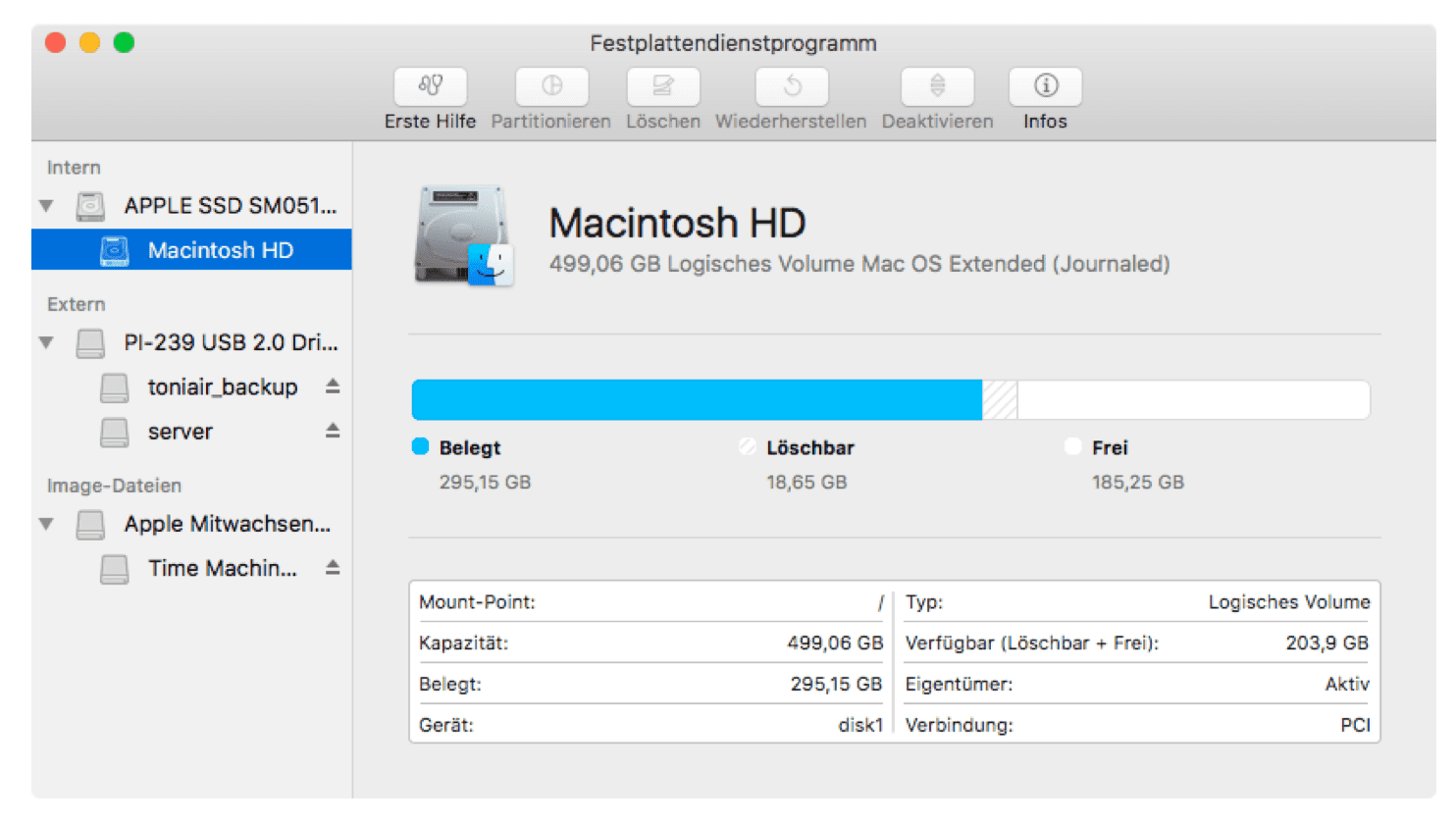Click the 185,25 GB Frei value

[x=1138, y=483]
